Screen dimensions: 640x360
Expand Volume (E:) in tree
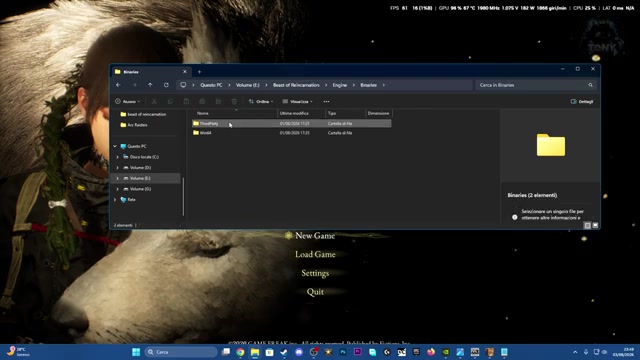(118, 178)
